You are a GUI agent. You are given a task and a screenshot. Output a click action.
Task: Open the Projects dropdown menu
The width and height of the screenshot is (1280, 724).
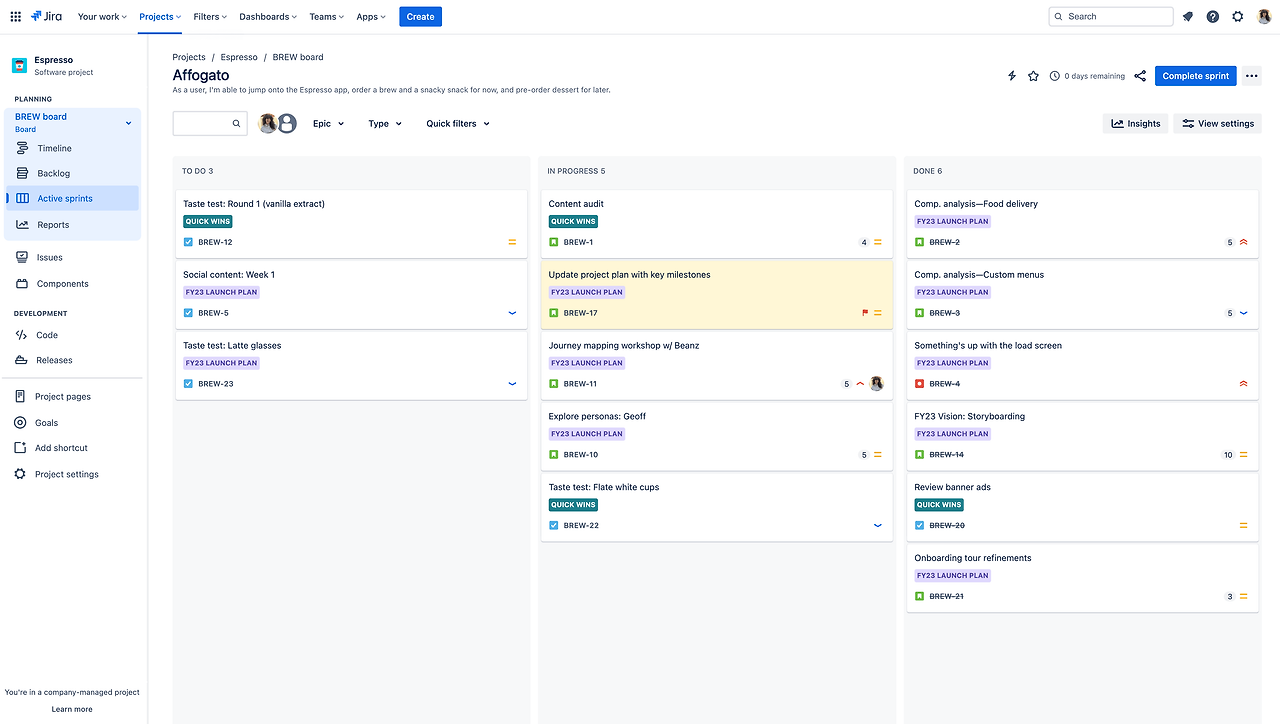click(x=160, y=16)
